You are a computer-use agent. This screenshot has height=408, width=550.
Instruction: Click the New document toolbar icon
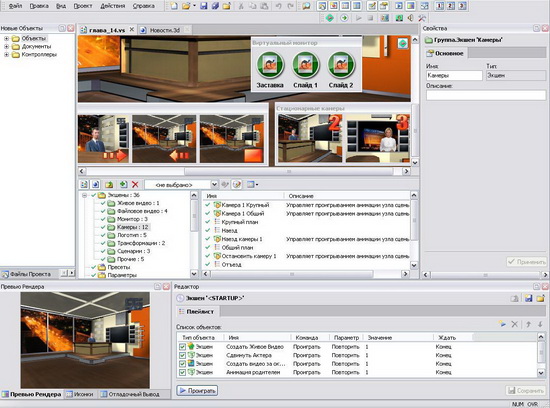[174, 6]
